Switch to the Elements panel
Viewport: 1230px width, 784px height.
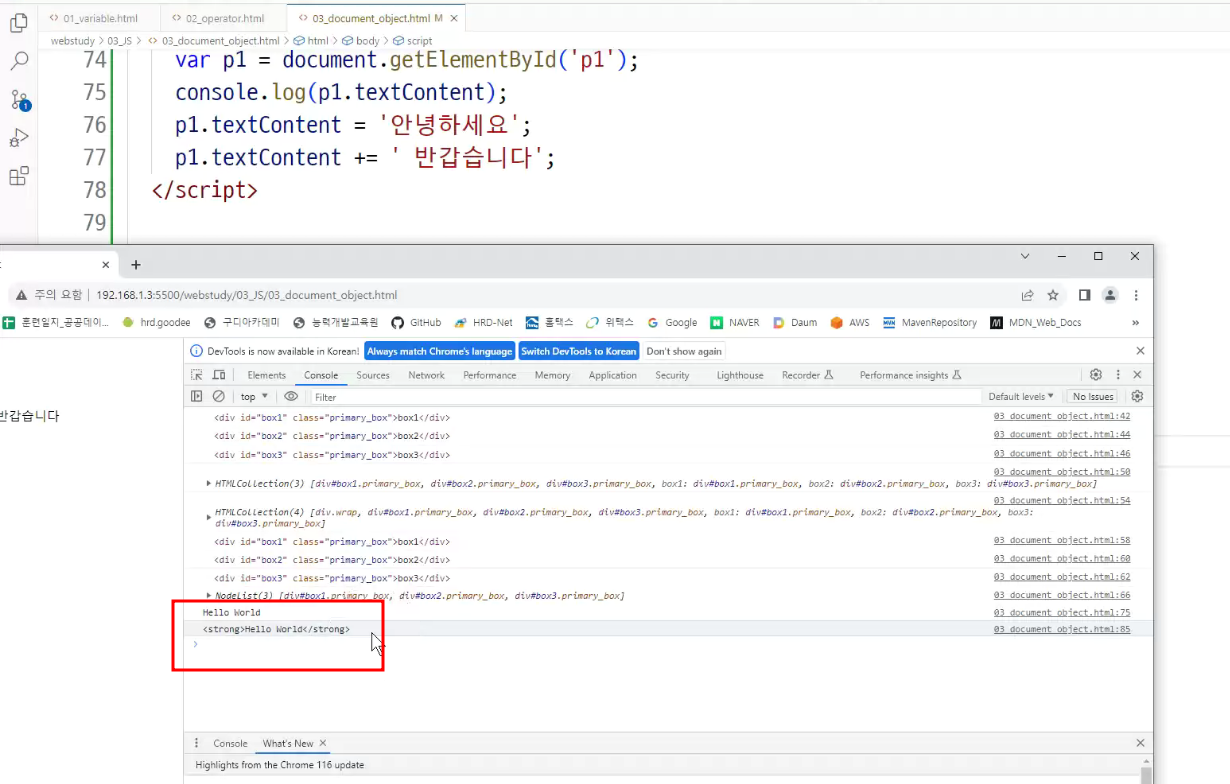click(267, 375)
